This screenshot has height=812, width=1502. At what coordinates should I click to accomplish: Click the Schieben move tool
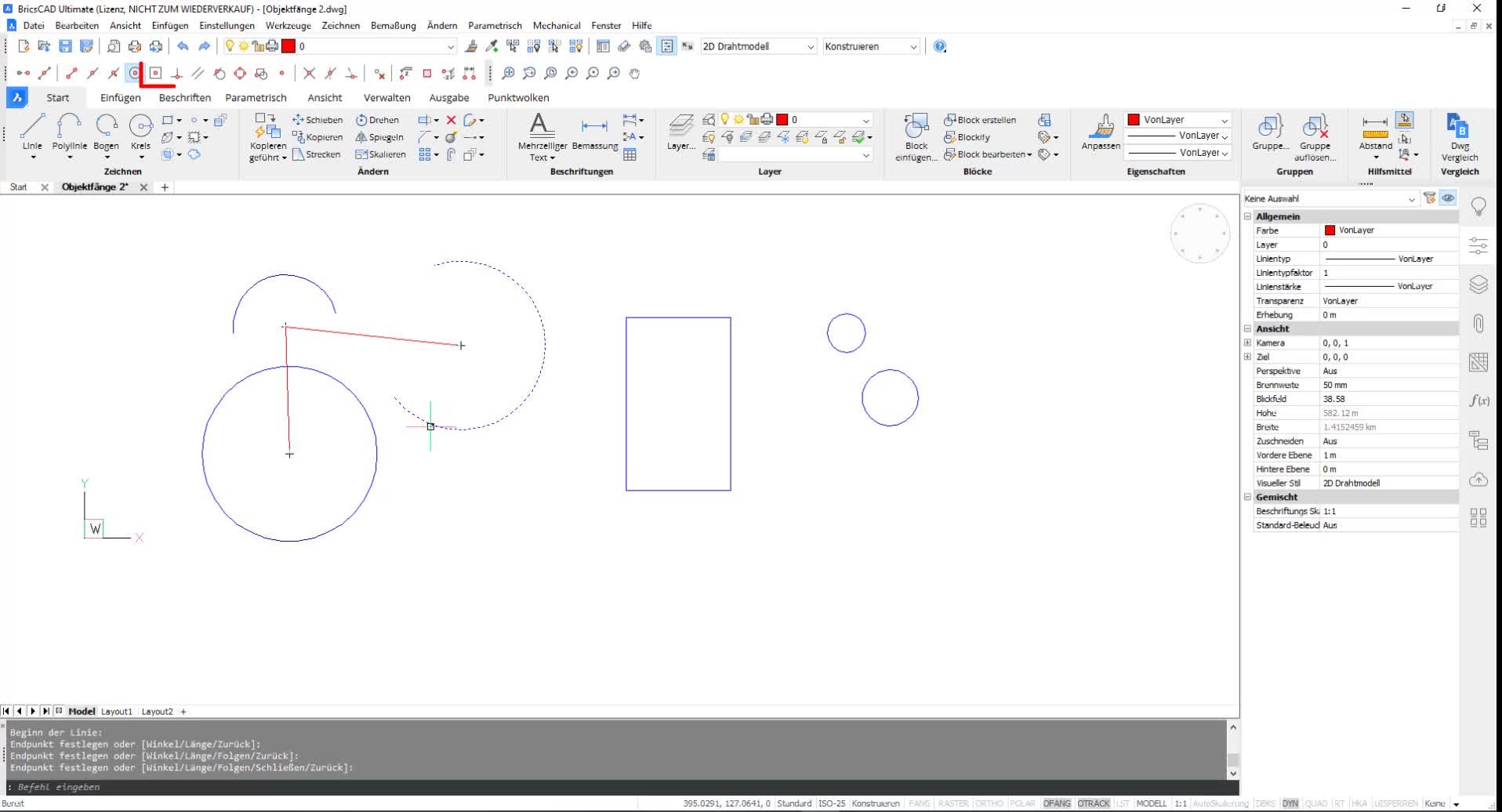(x=317, y=120)
